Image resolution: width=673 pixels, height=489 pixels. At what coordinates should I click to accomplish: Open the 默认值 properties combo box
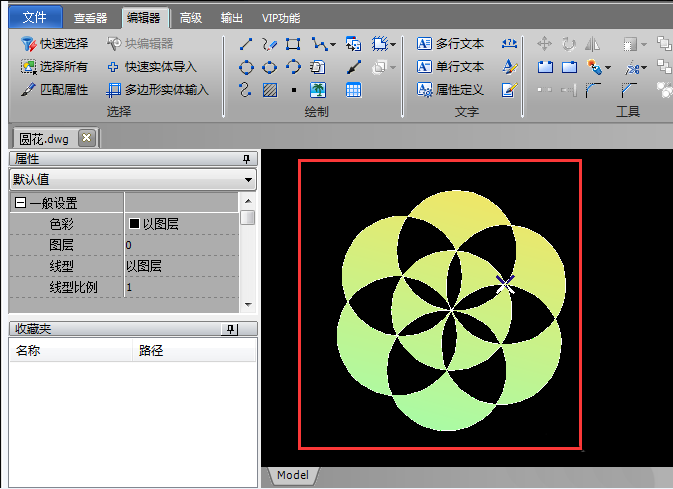[x=133, y=179]
